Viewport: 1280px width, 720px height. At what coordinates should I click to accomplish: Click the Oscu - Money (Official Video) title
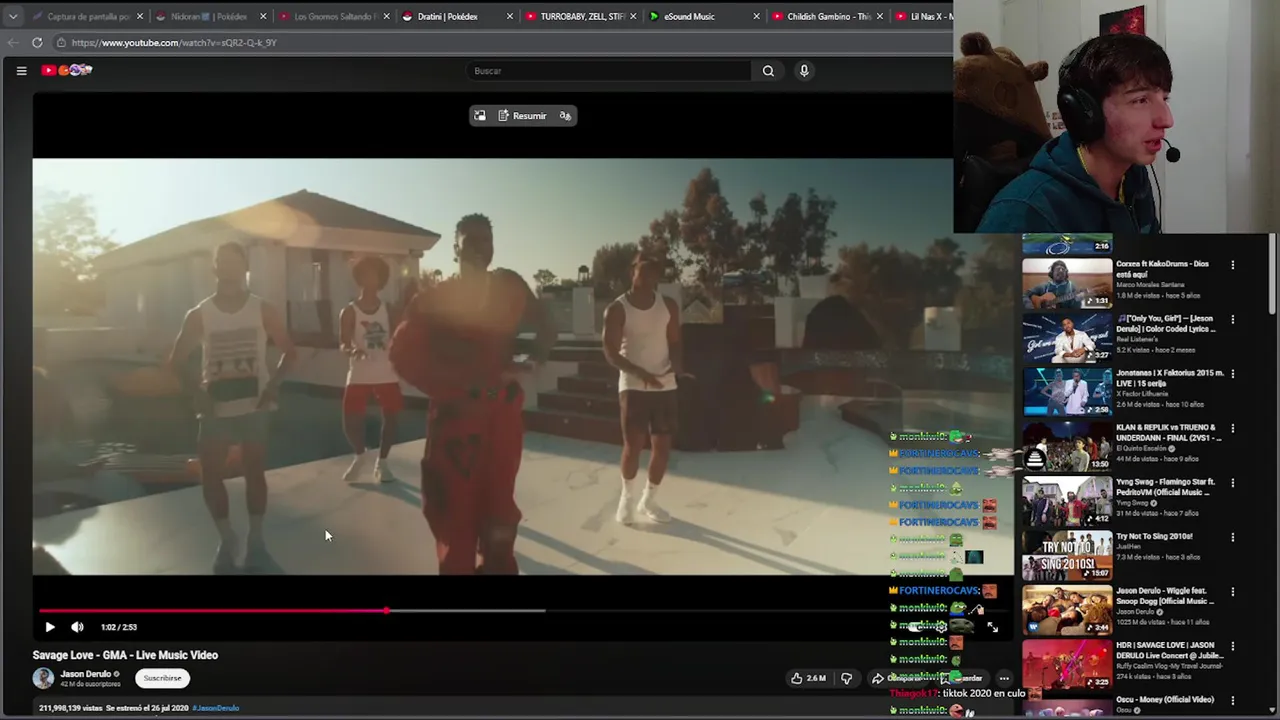click(1165, 700)
